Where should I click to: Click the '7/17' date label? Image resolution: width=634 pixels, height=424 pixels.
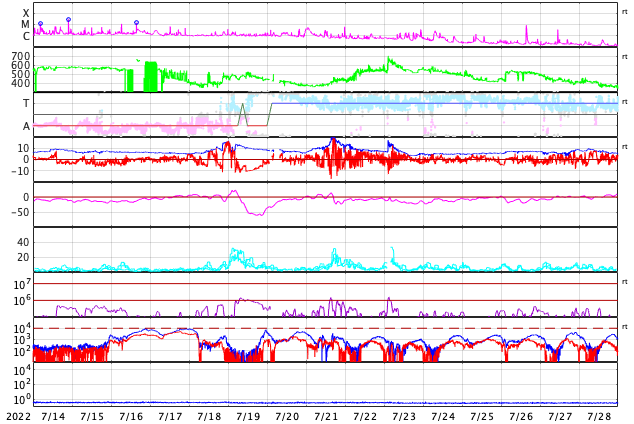point(170,416)
